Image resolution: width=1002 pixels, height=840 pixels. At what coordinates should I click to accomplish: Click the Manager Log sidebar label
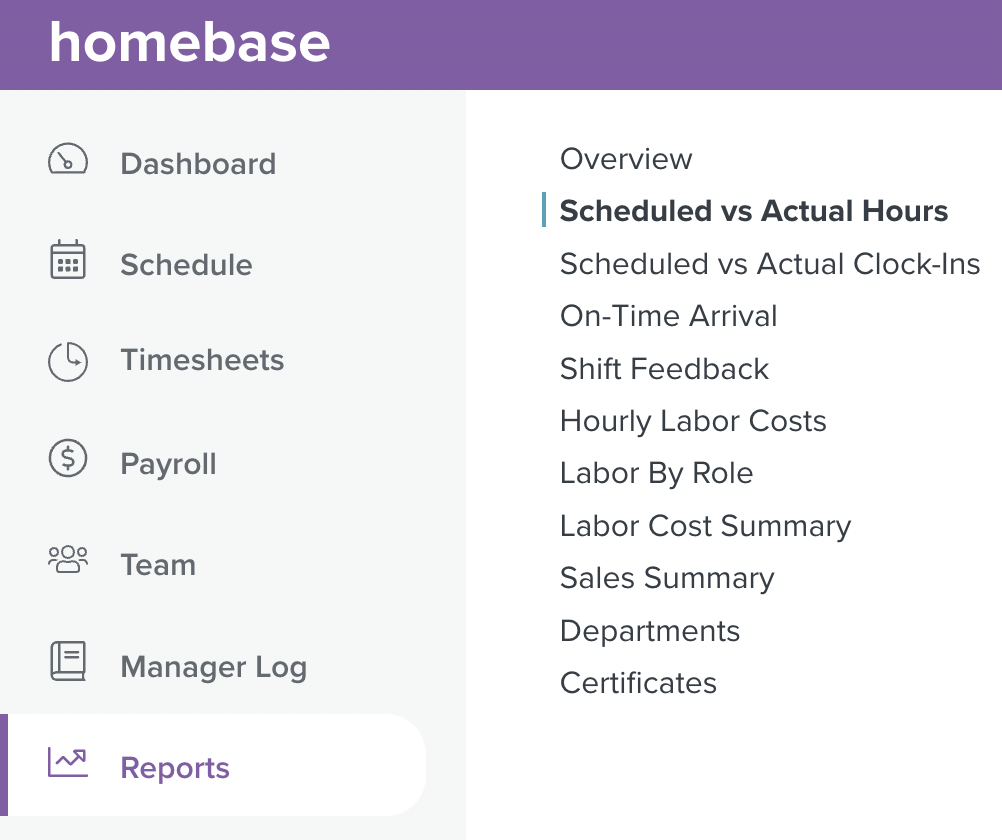pyautogui.click(x=213, y=667)
